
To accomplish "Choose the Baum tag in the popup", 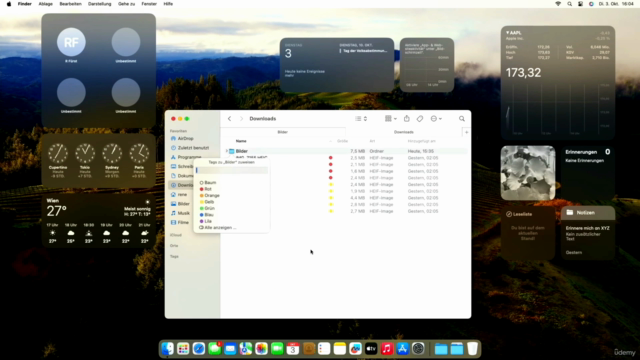I will [x=208, y=182].
